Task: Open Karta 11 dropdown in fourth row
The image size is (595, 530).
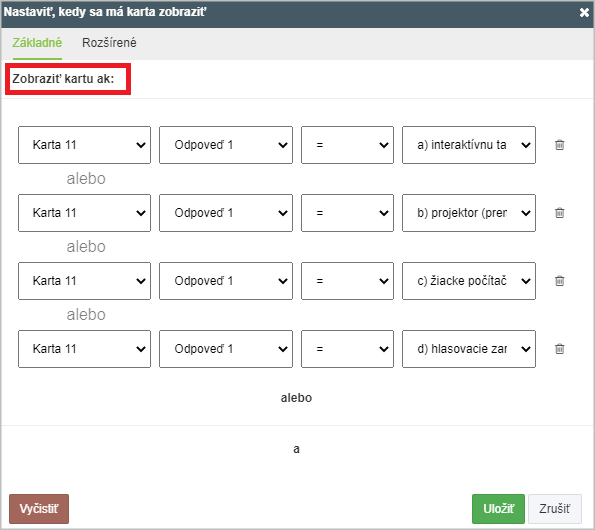Action: [84, 349]
